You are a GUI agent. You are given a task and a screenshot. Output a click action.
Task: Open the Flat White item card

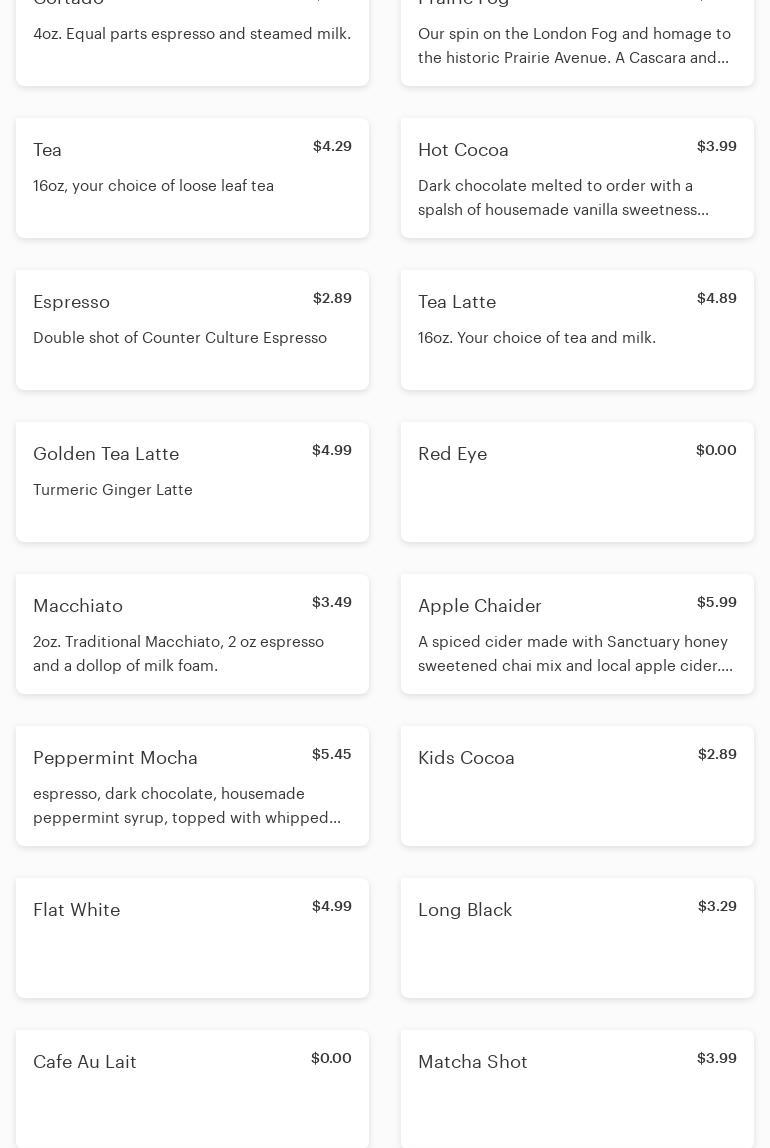(x=192, y=938)
